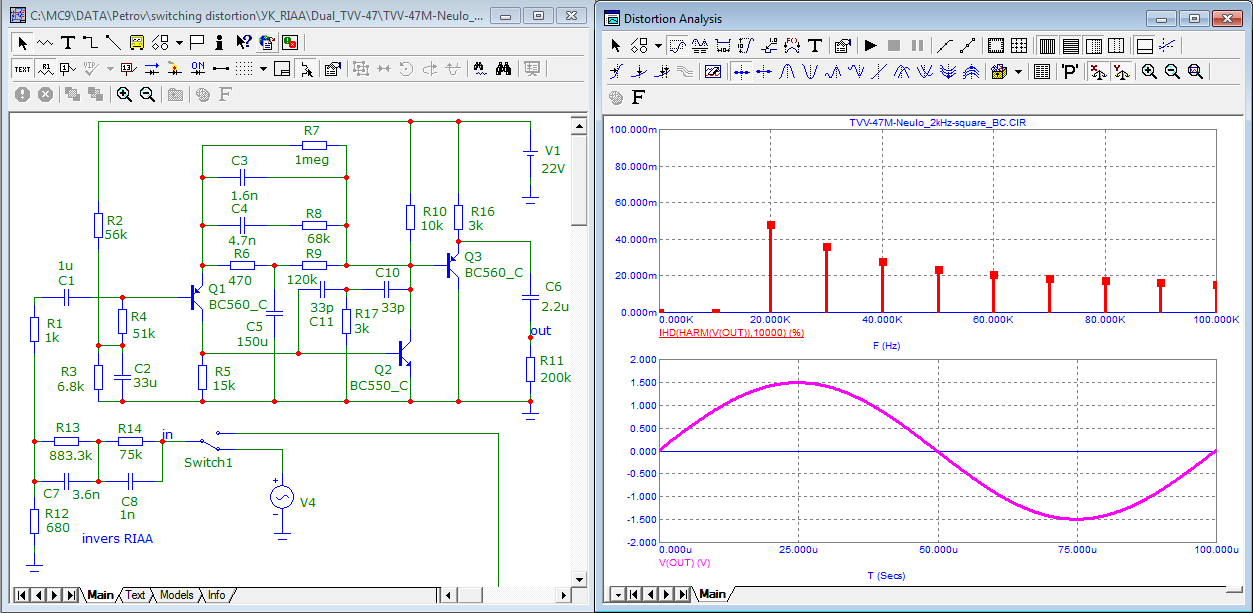Click the binoculars Find icon
The image size is (1253, 613).
click(504, 69)
